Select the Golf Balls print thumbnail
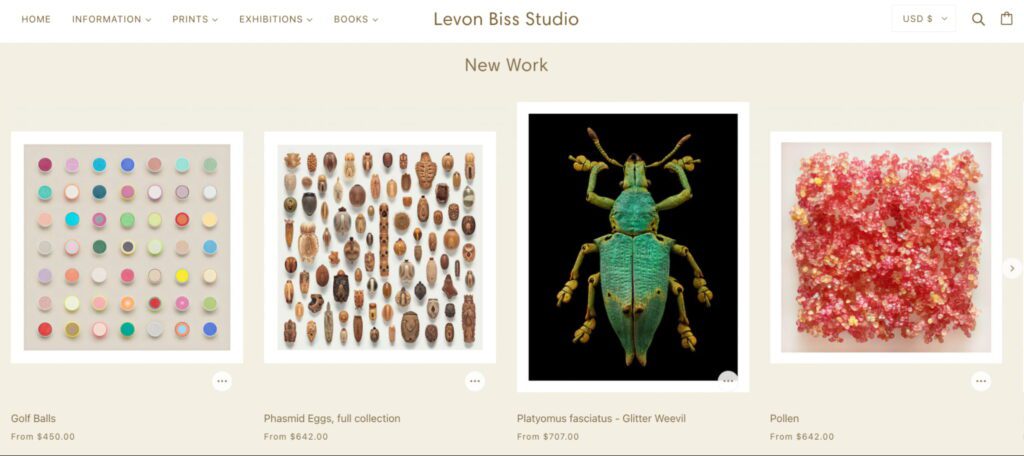Viewport: 1024px width, 456px height. point(127,248)
